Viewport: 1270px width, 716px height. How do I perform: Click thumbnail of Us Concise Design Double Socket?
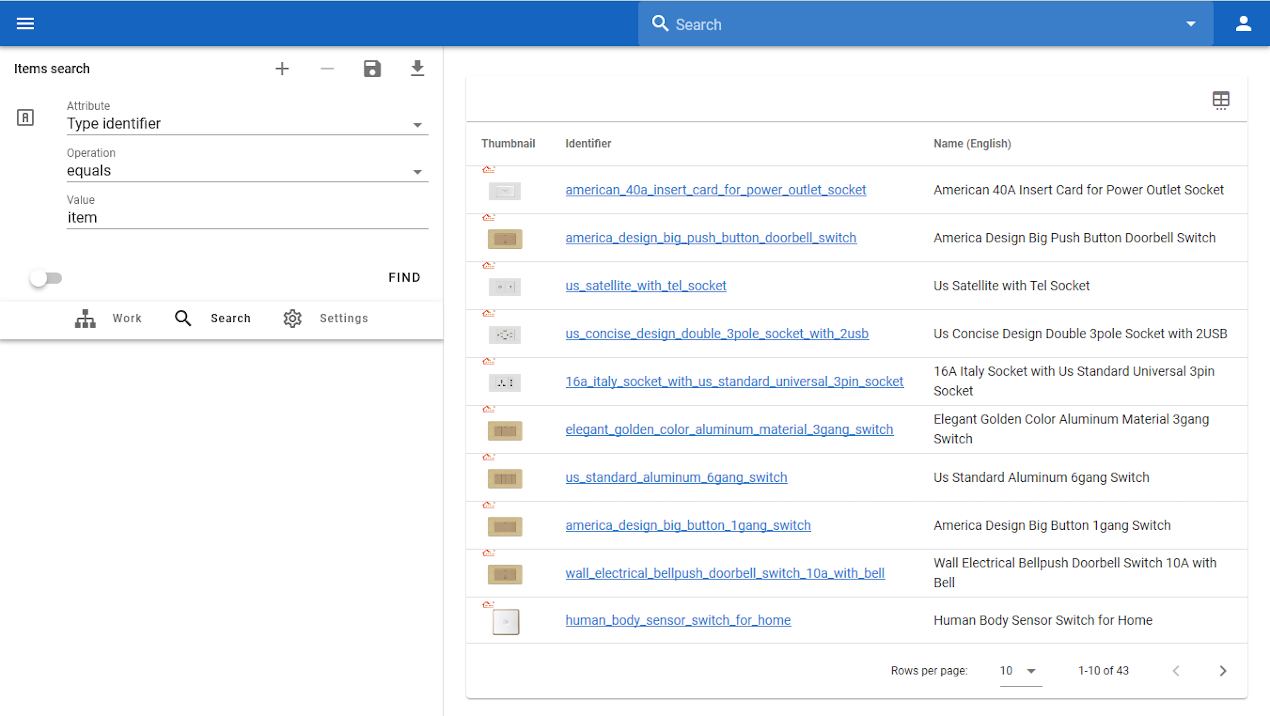click(x=505, y=335)
